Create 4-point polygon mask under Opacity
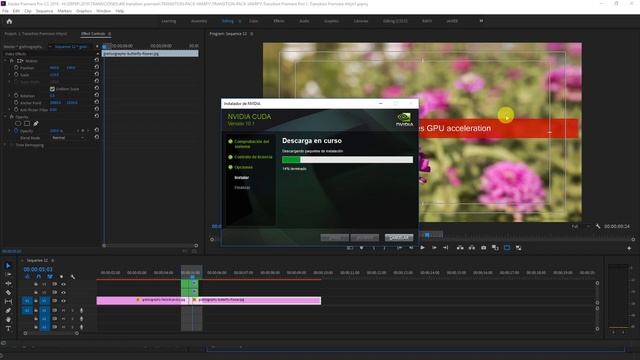The height and width of the screenshot is (360, 640). pos(27,123)
